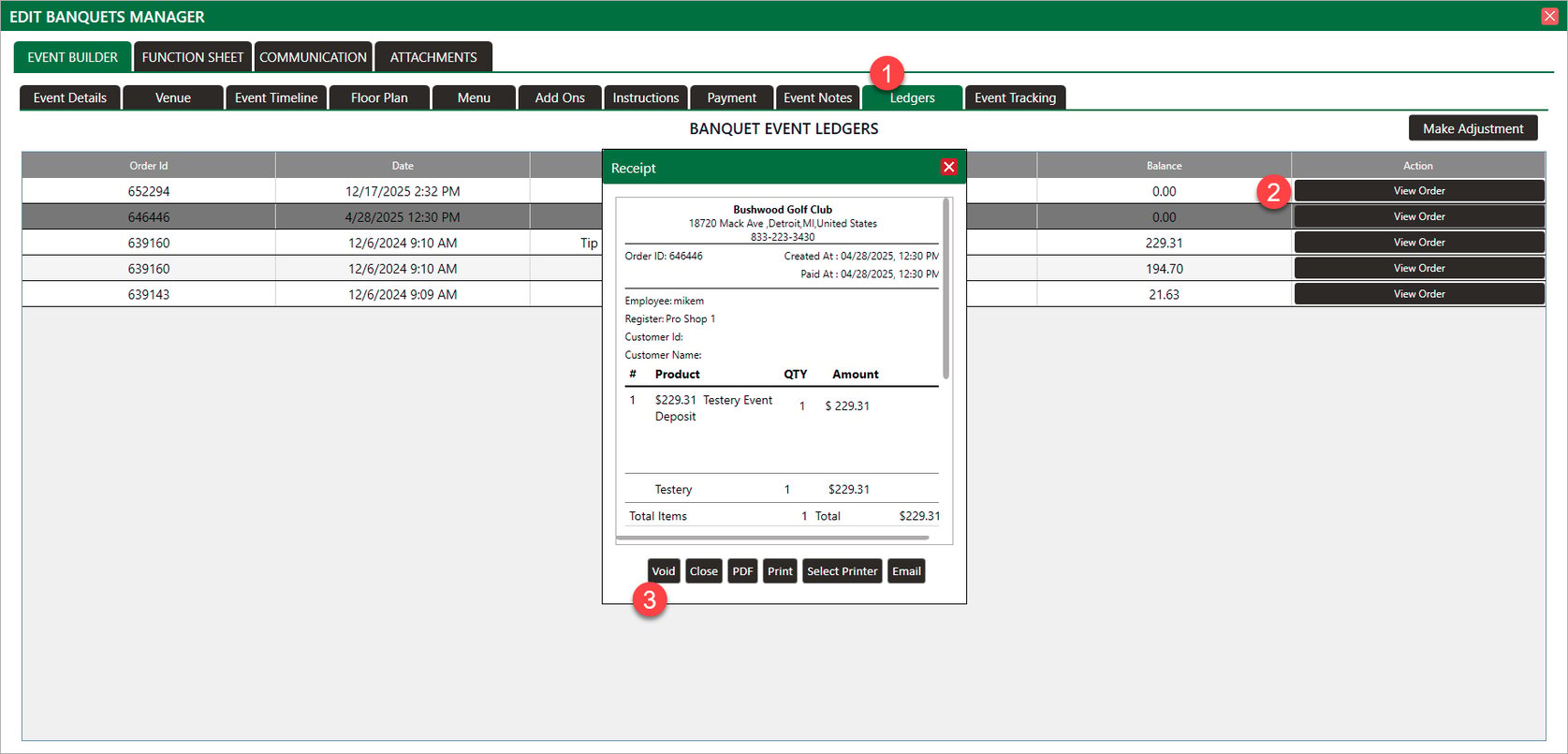Open the Communication tab
1568x754 pixels.
tap(314, 57)
